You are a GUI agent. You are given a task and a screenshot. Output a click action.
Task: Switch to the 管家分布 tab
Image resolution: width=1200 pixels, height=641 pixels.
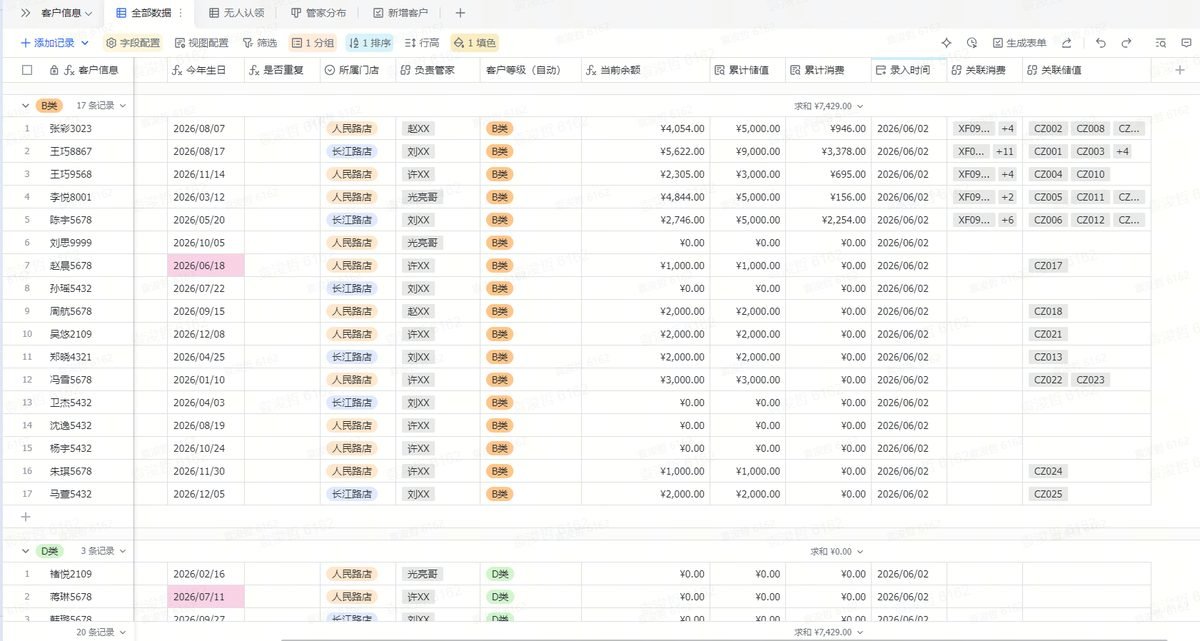pyautogui.click(x=319, y=13)
